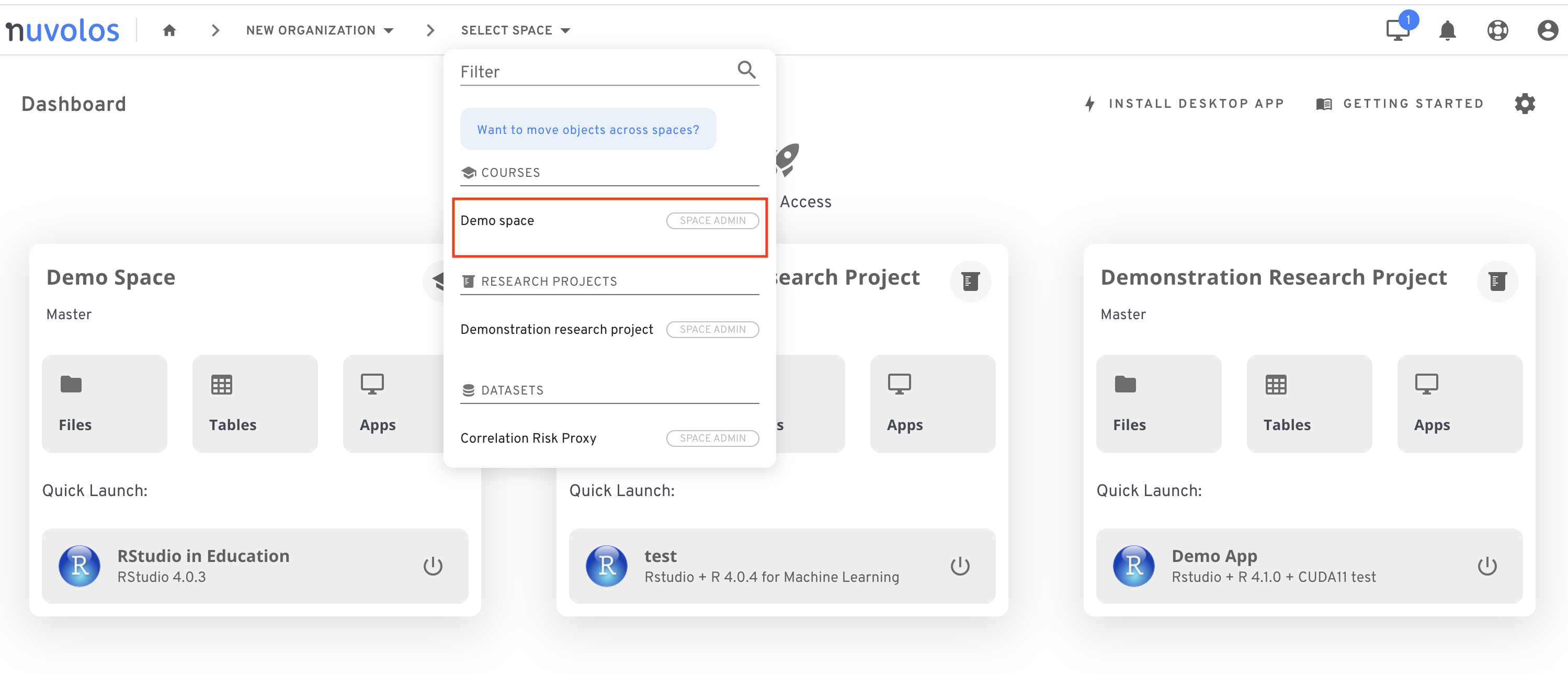Open Tables tile in Demonstration Research Project
This screenshot has height=675, width=1568.
[x=1309, y=403]
